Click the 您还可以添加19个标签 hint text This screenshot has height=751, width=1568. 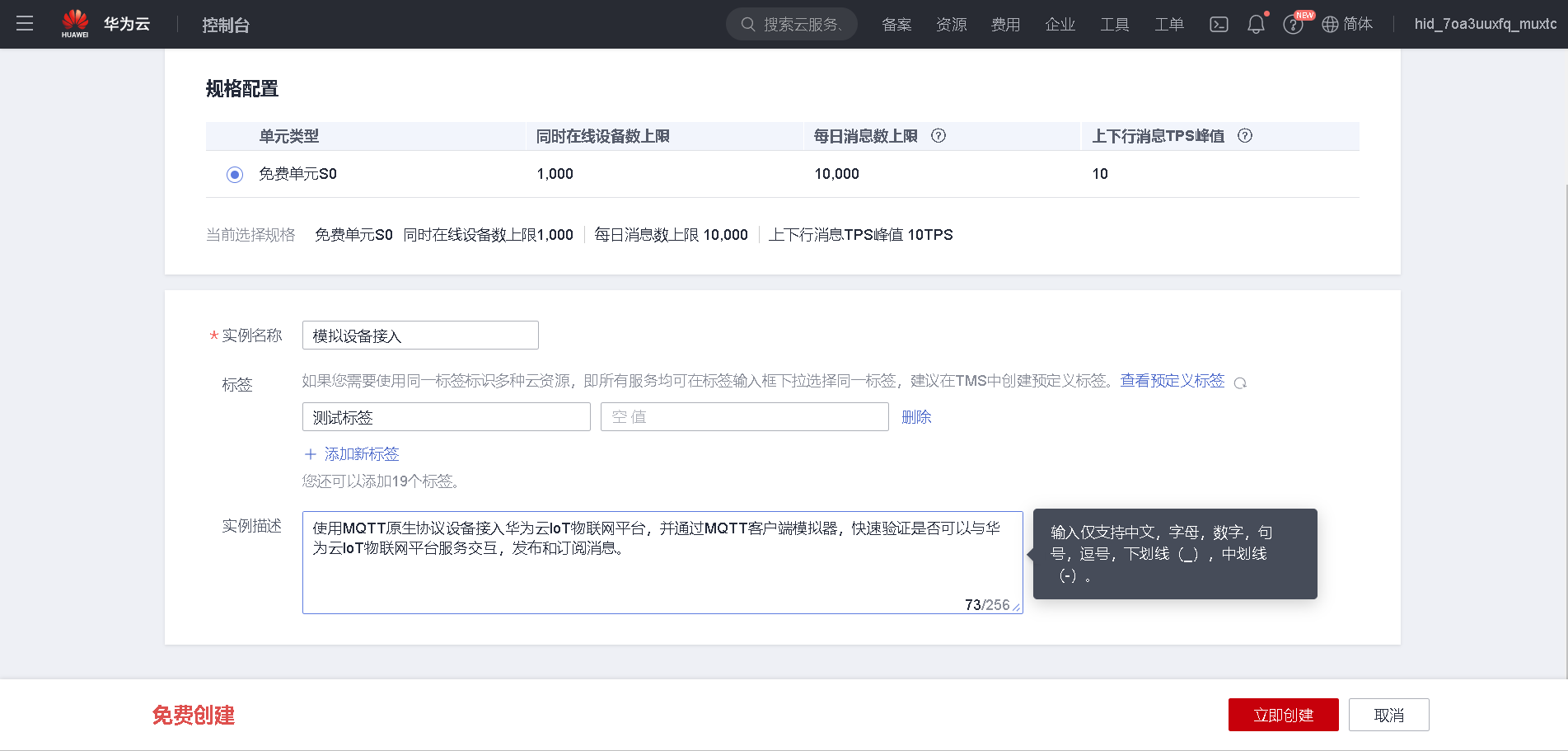[x=381, y=481]
